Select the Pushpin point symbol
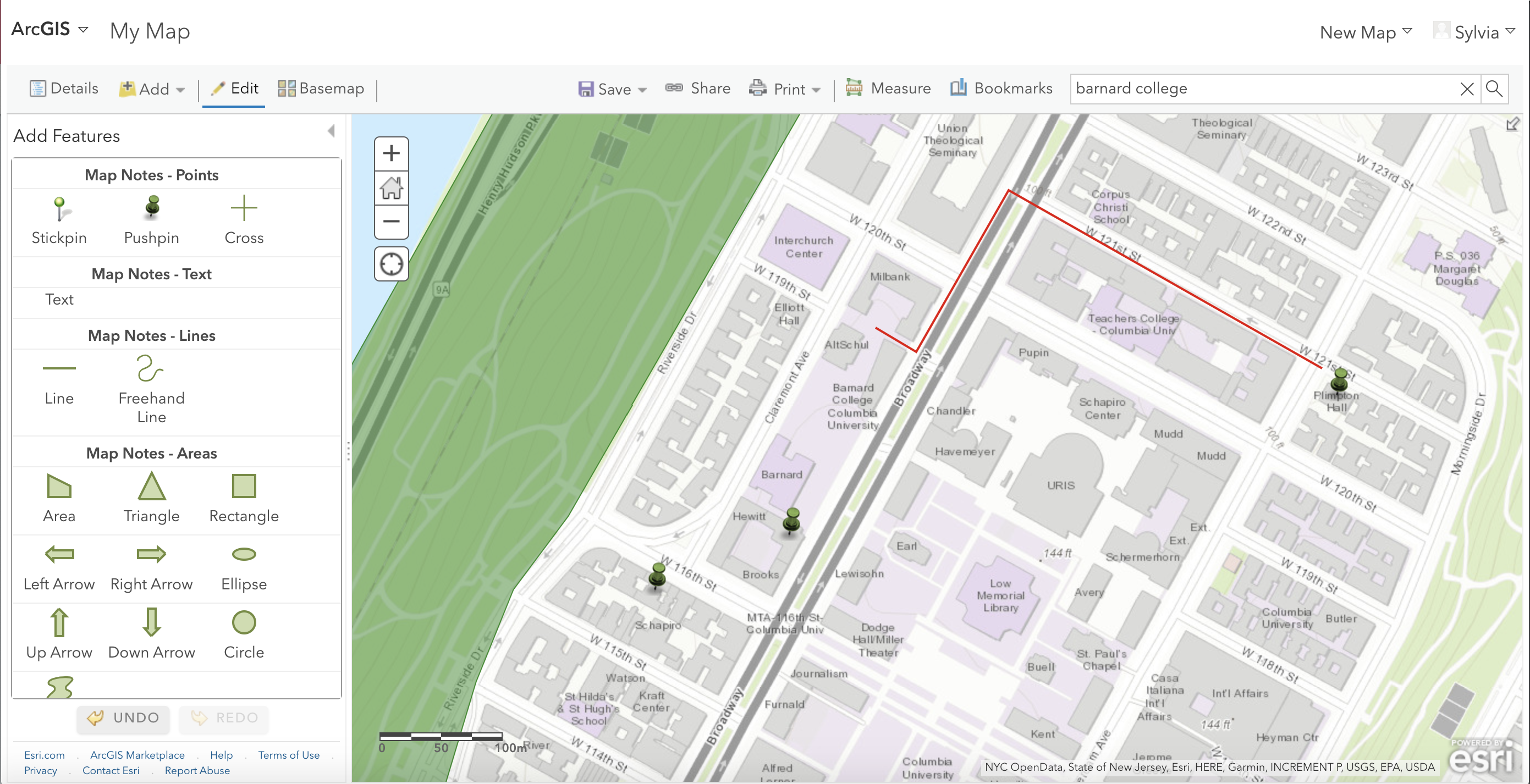Screen dimensions: 1530x784 [151, 220]
